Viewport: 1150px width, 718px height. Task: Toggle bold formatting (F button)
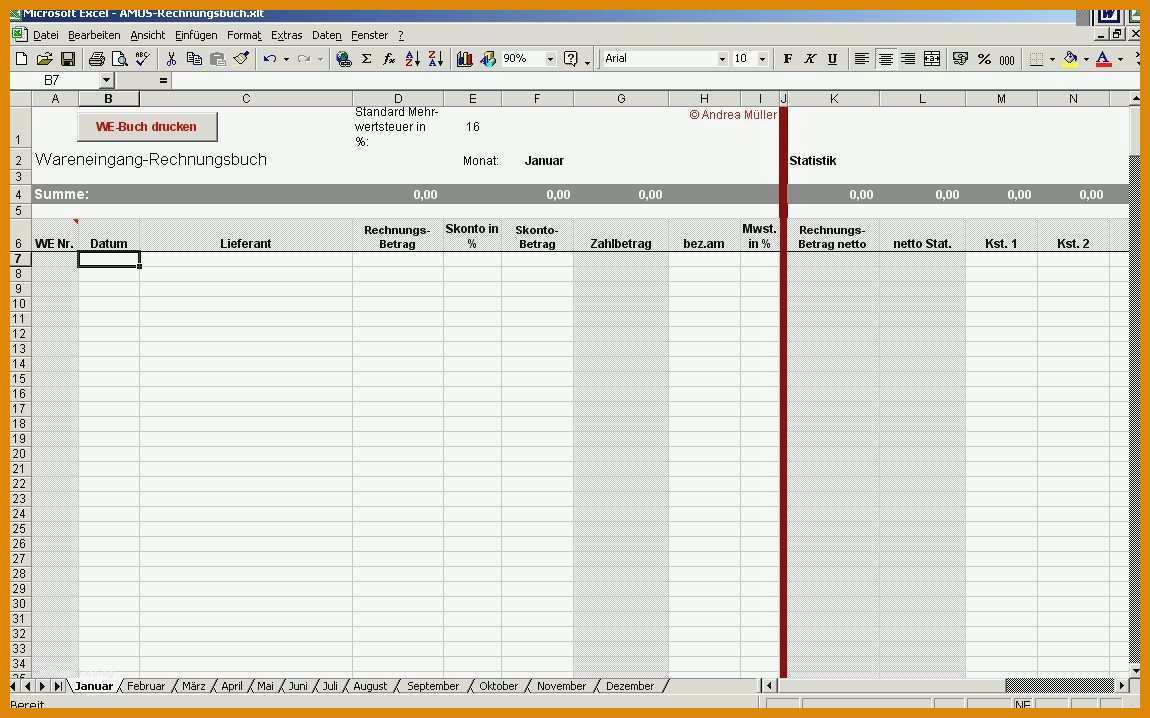pyautogui.click(x=788, y=59)
